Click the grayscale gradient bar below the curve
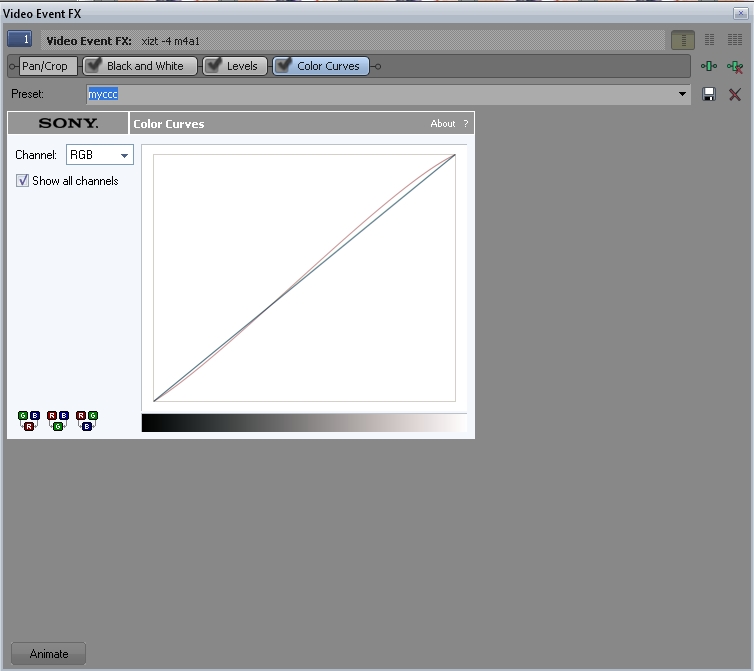Screen dimensions: 754x671 (x=304, y=422)
